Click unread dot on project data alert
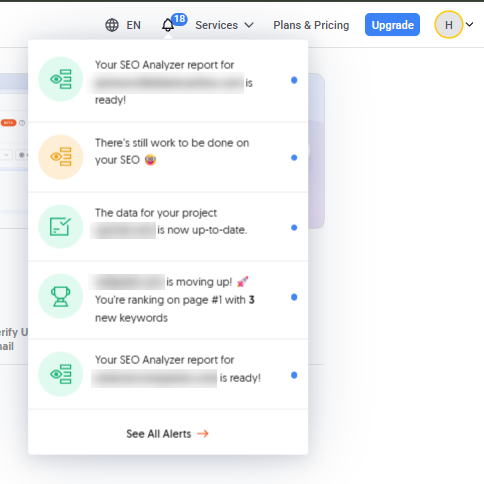 294,228
